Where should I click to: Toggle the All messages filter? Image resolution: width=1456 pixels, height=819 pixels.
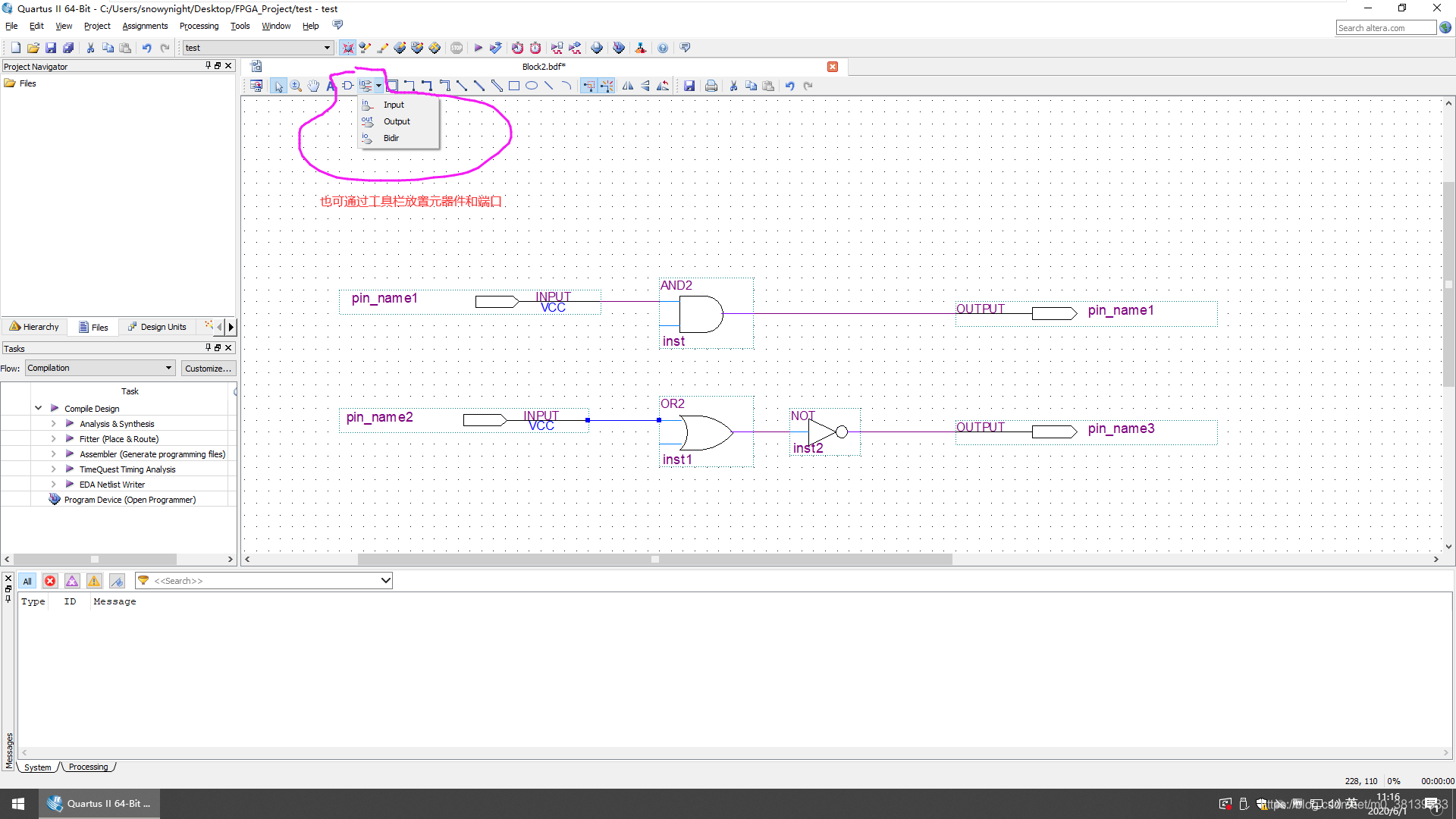[x=27, y=581]
